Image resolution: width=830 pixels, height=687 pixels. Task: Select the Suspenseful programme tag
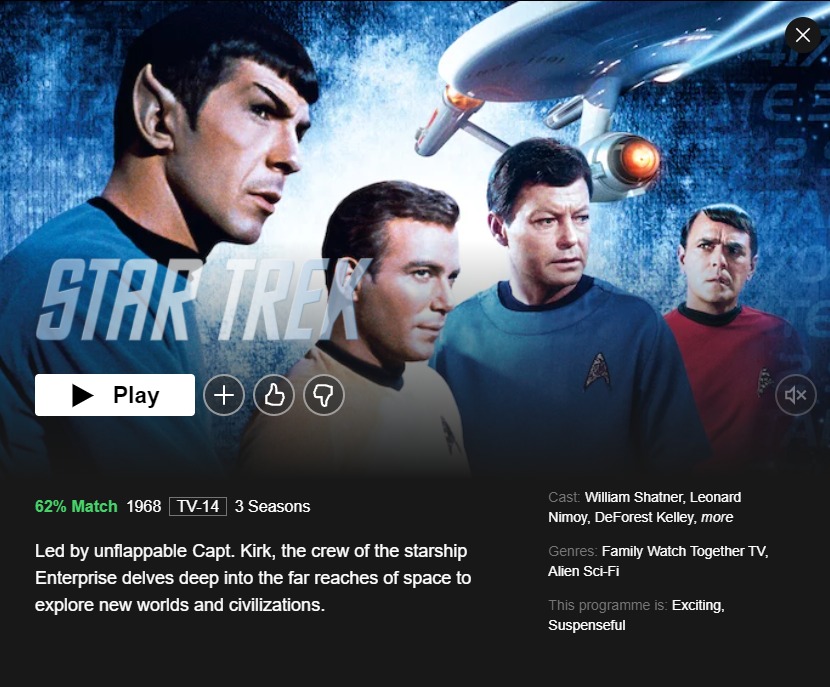(587, 625)
